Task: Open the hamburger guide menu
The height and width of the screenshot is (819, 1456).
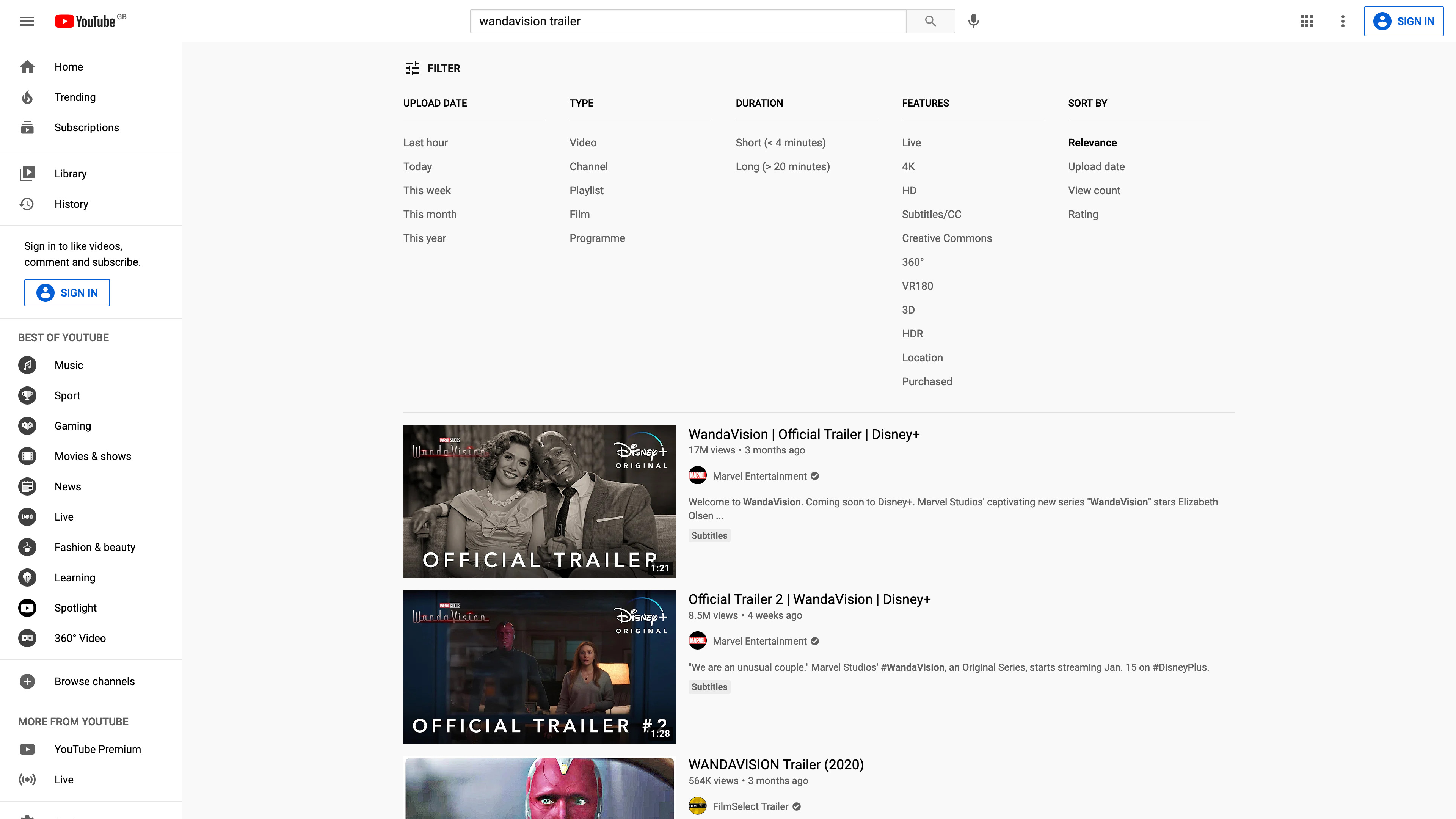Action: [x=27, y=22]
